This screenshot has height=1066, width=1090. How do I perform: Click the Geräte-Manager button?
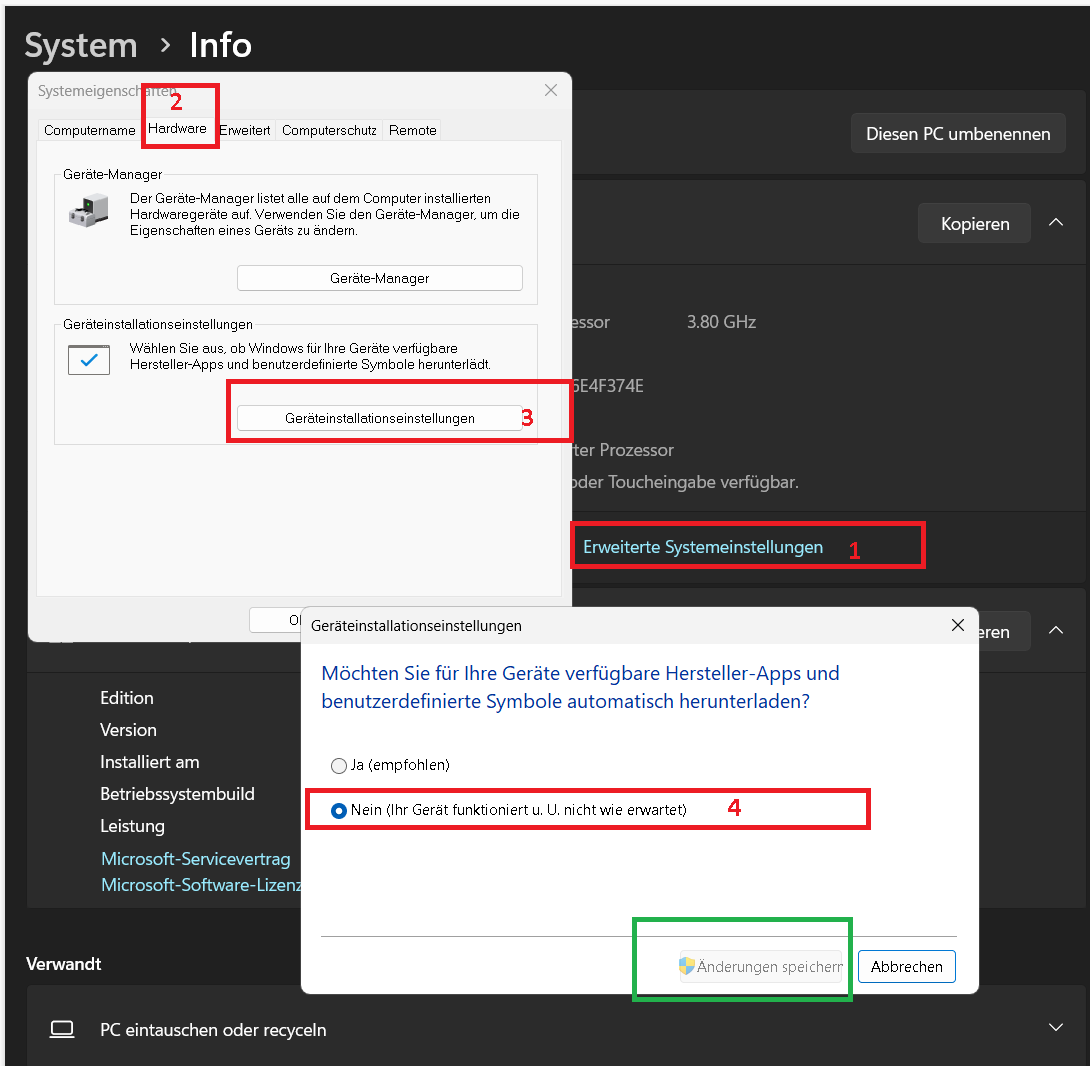[x=380, y=278]
